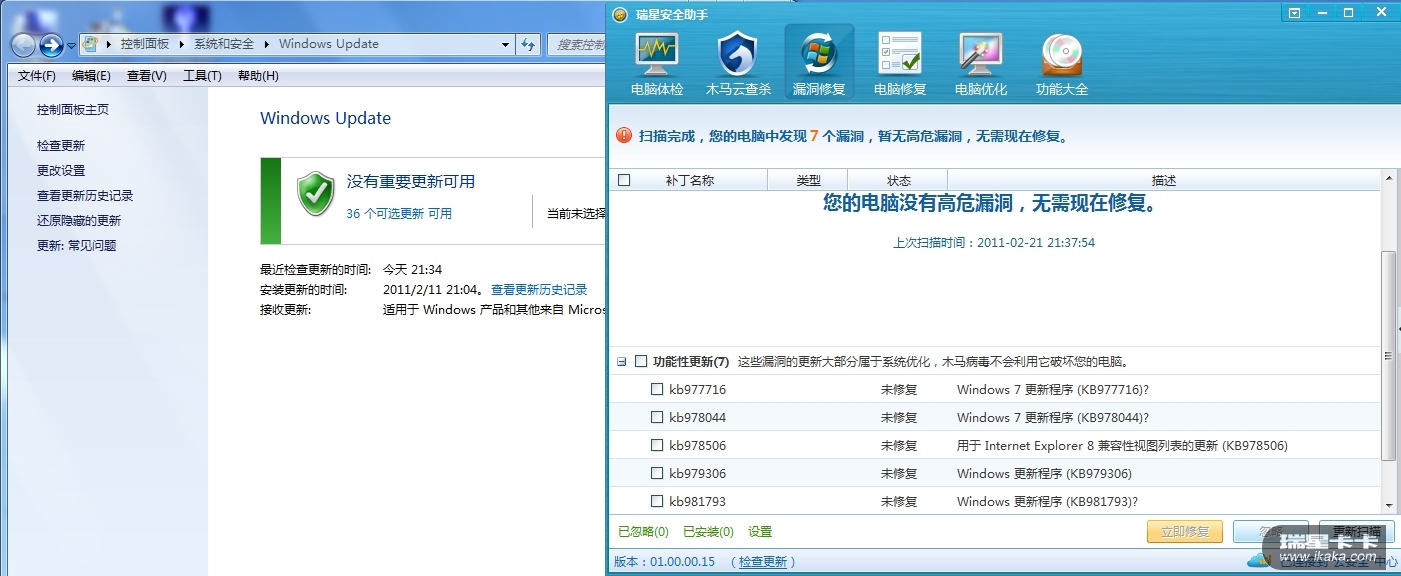Refresh the Control Panel address bar
This screenshot has width=1401, height=576.
pyautogui.click(x=529, y=44)
